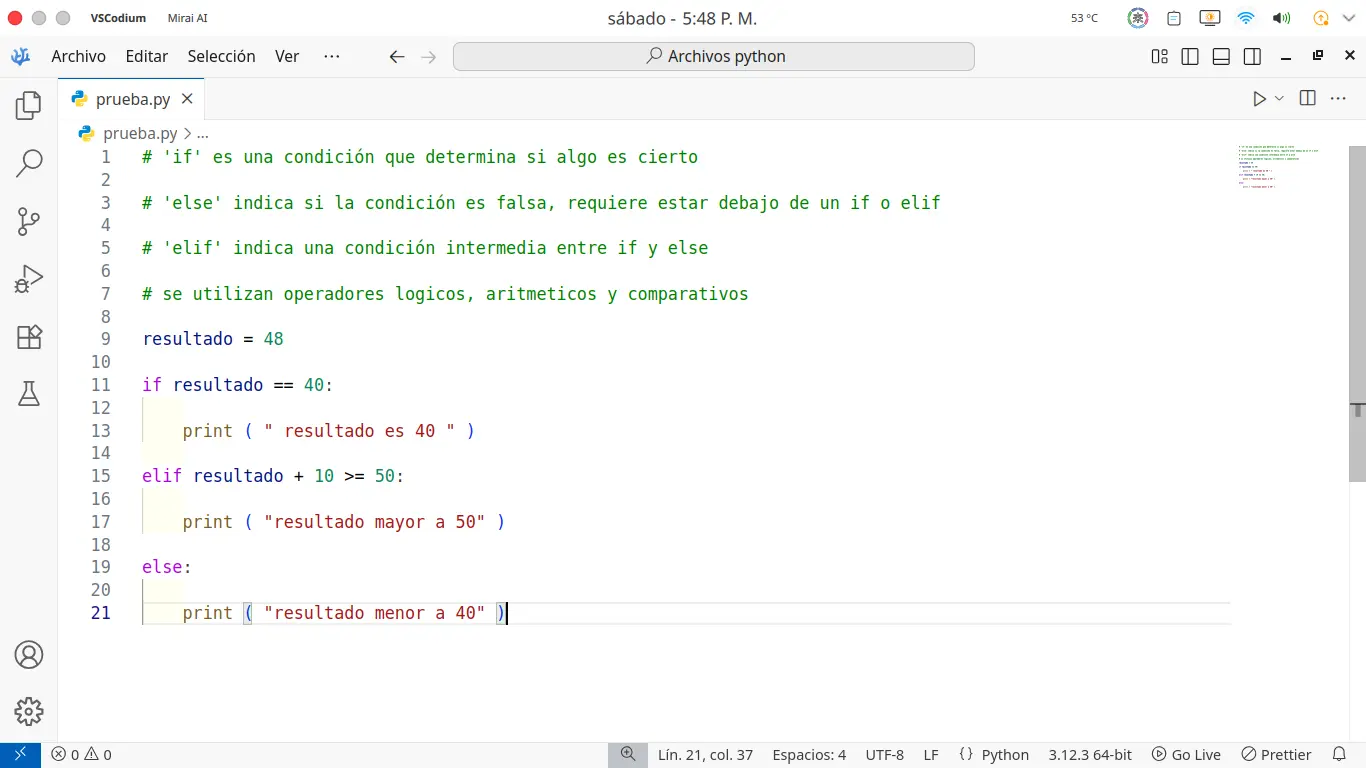1366x768 pixels.
Task: Open the Testing flask view
Action: [29, 394]
